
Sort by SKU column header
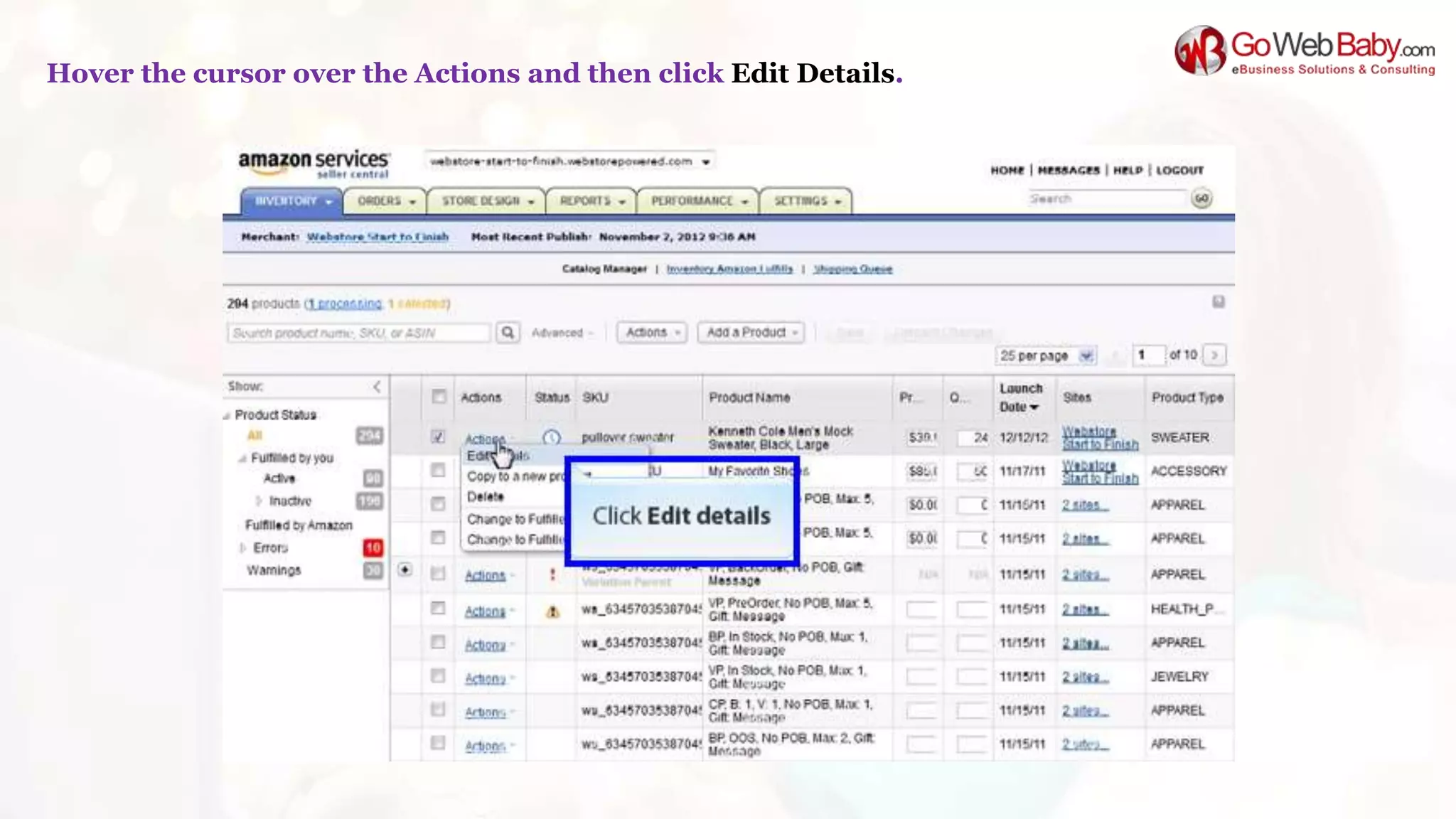[x=595, y=397]
